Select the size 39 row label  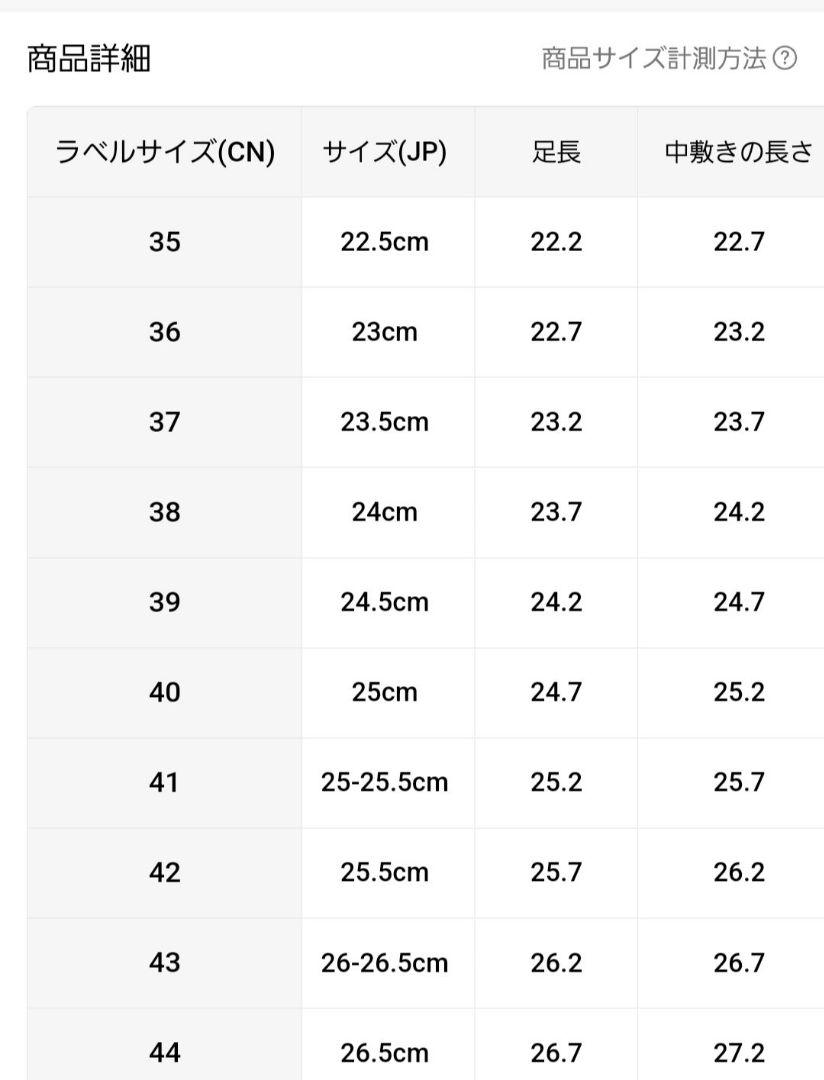(165, 603)
